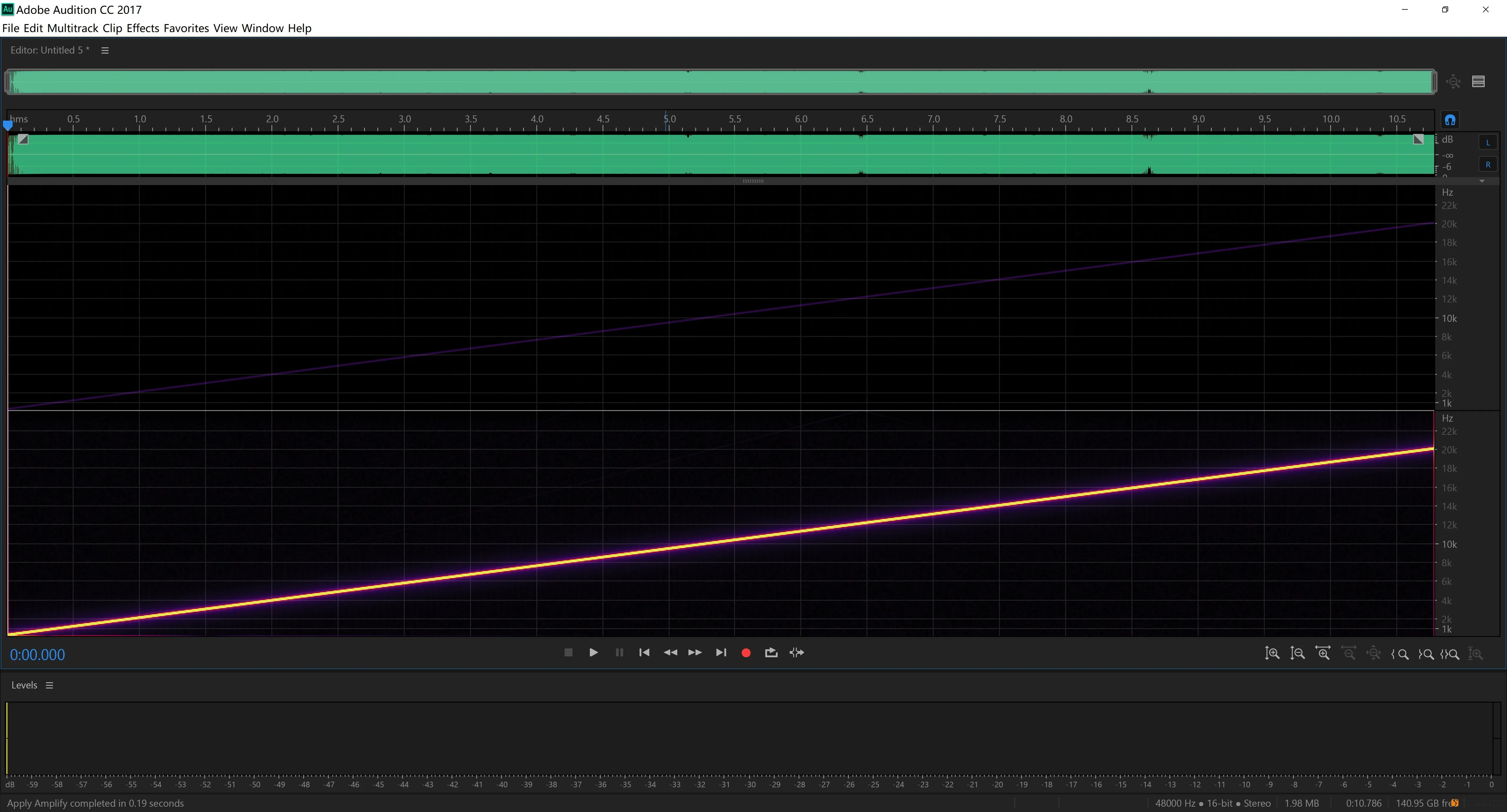Toggle the left channel L button

click(x=1488, y=143)
